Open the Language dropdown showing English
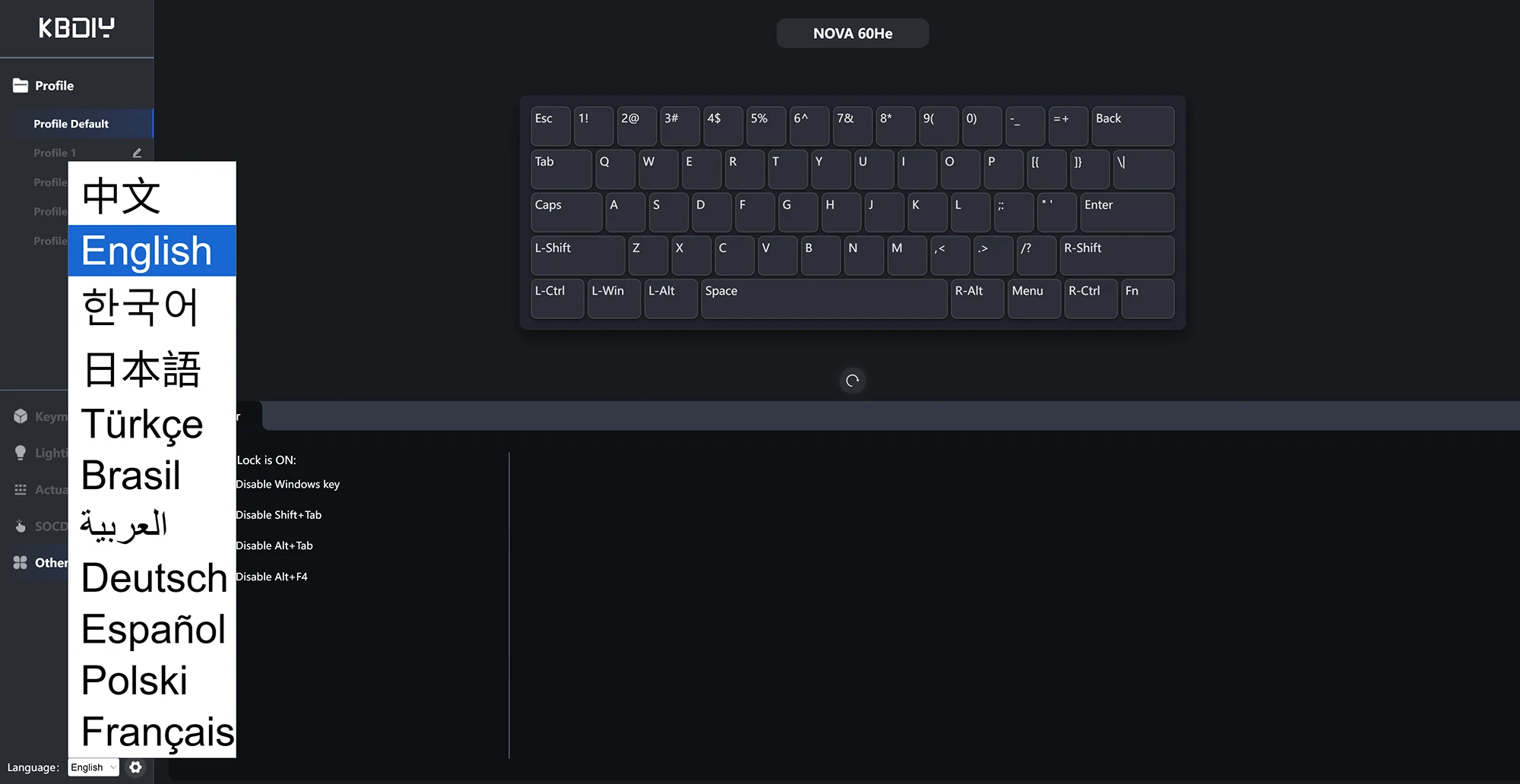Image resolution: width=1520 pixels, height=784 pixels. pos(93,767)
